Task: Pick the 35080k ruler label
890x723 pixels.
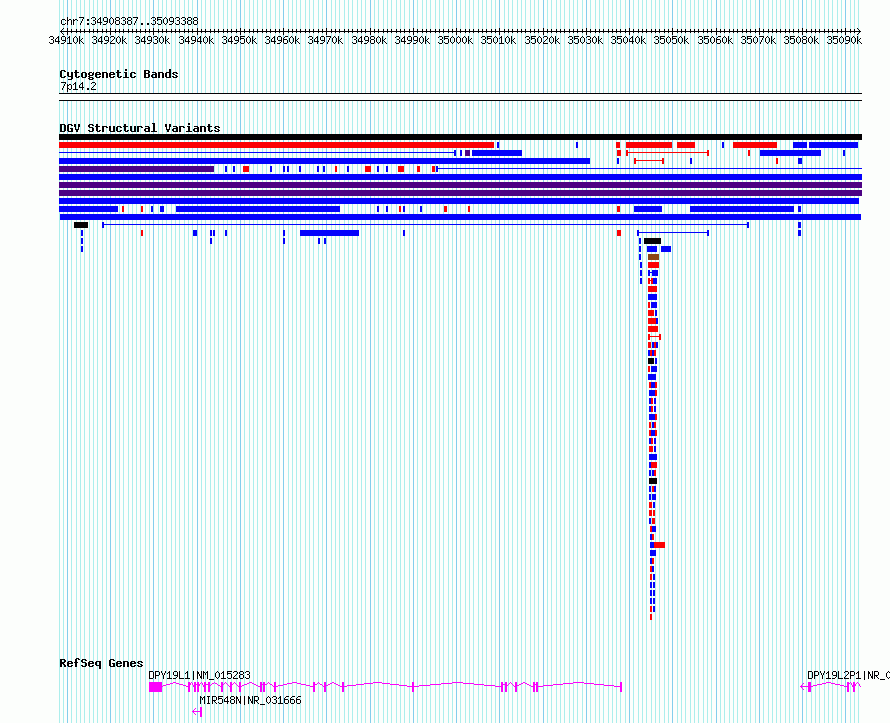Action: tap(801, 40)
